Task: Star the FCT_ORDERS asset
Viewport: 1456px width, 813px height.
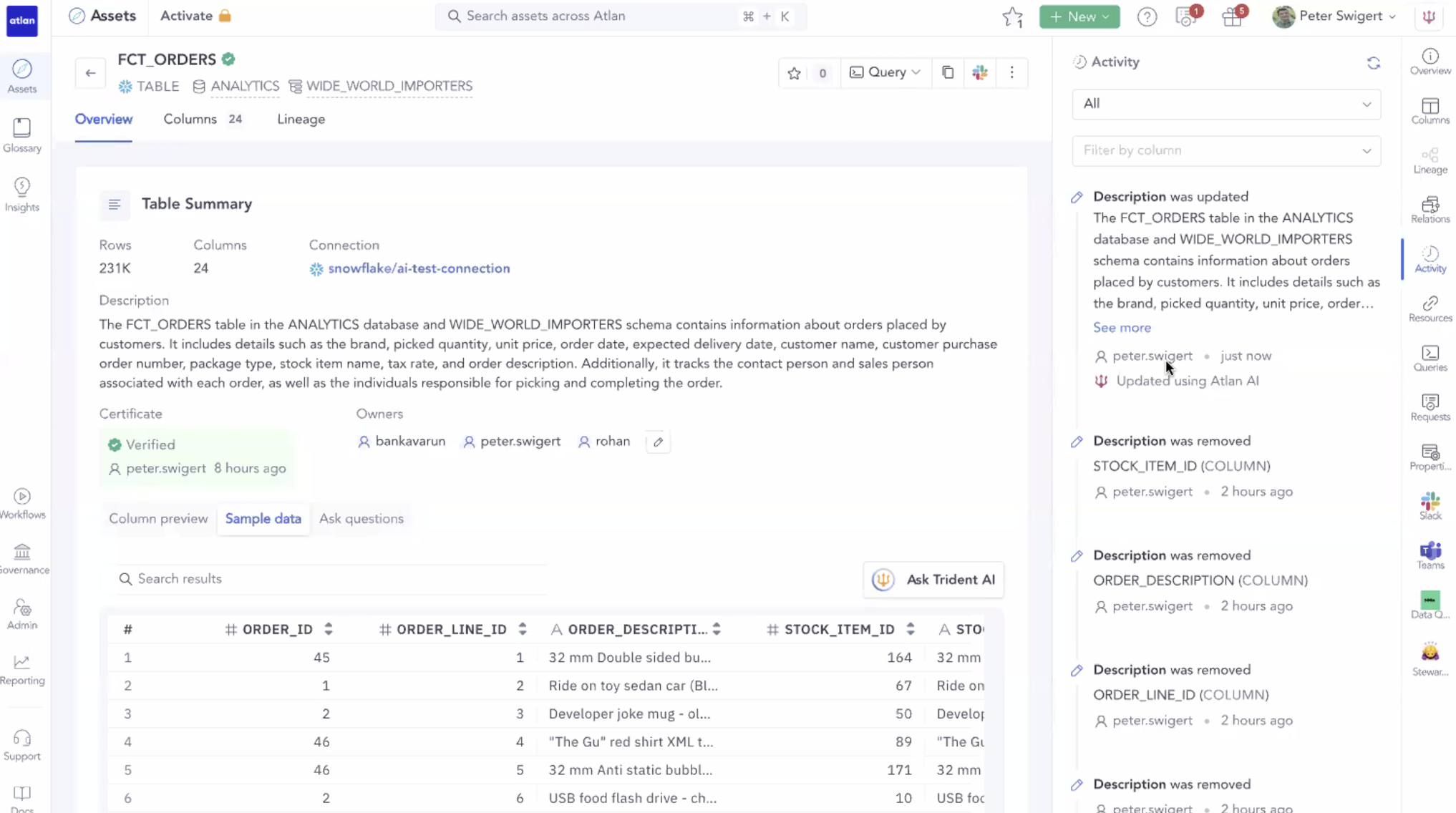Action: [x=794, y=73]
